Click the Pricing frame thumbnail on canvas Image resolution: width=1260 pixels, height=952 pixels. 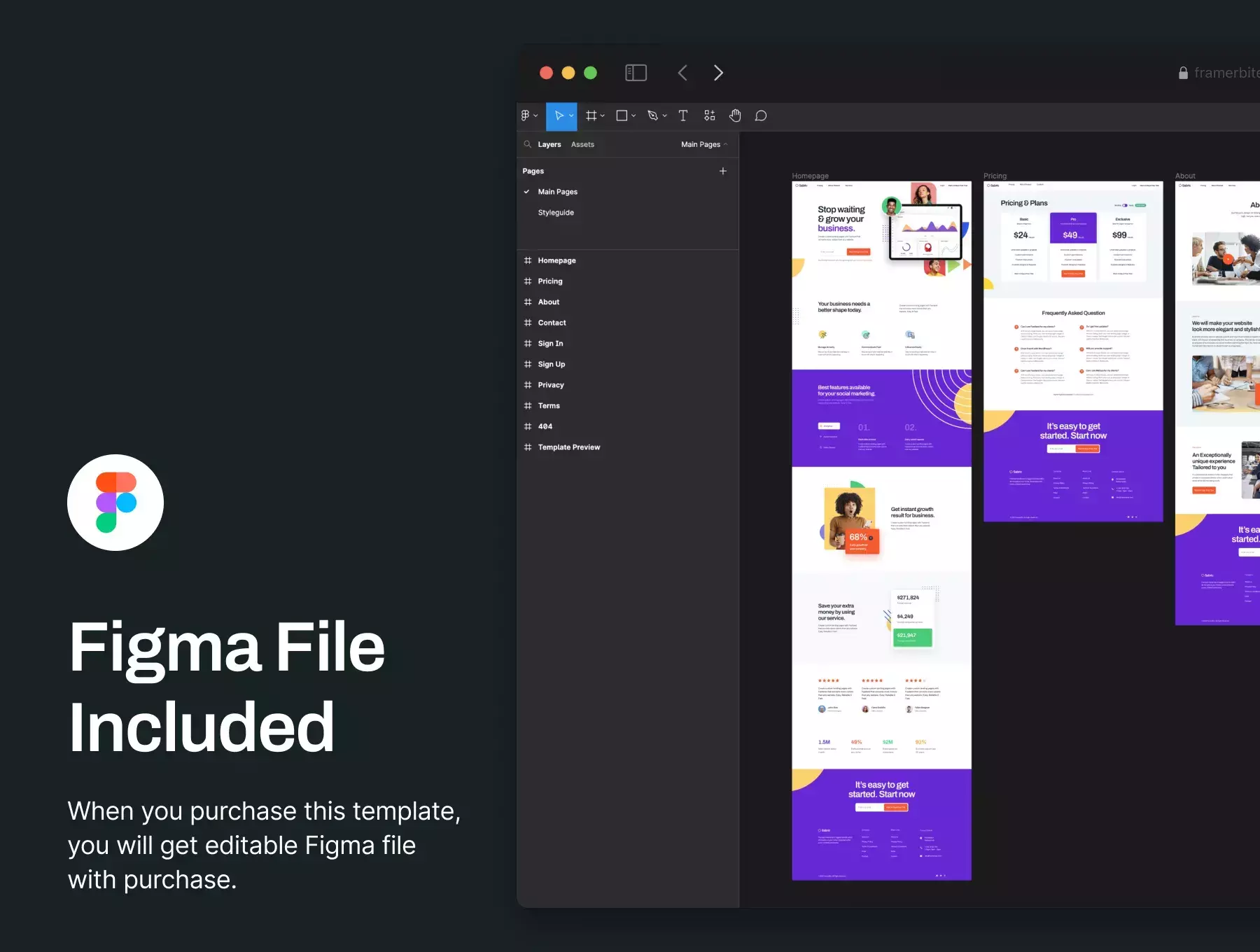click(x=1073, y=351)
